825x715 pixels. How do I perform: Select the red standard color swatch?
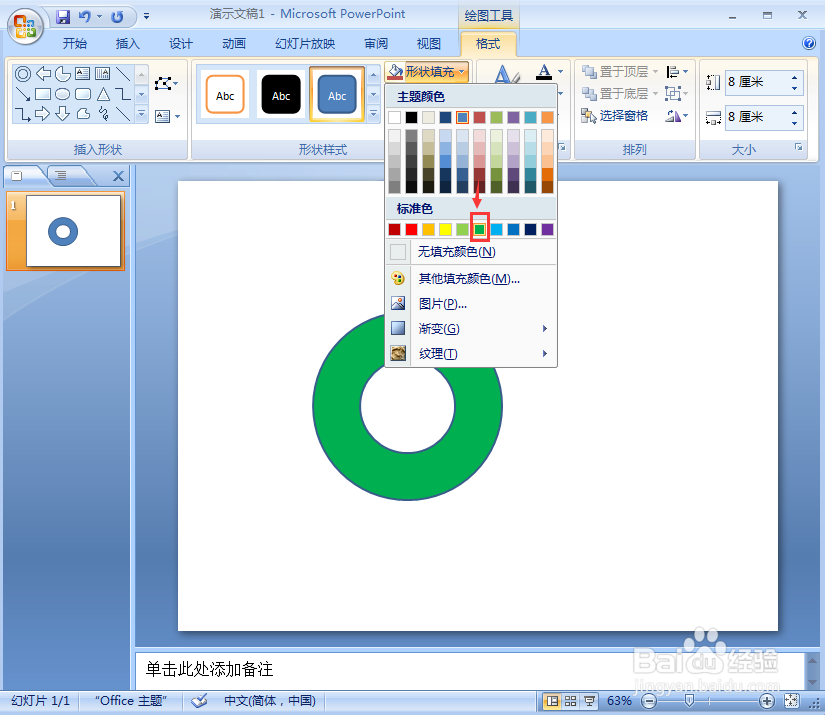[x=411, y=229]
